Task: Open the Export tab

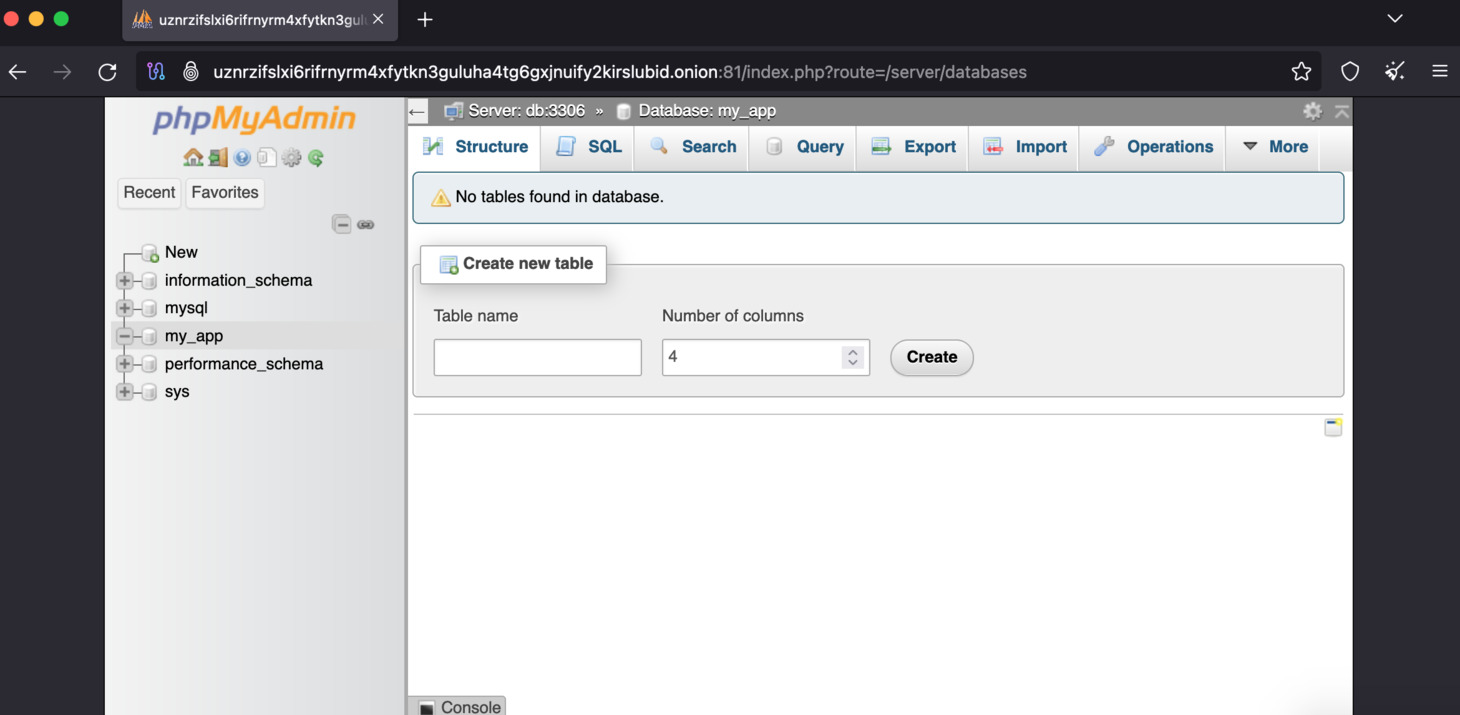Action: (x=913, y=147)
